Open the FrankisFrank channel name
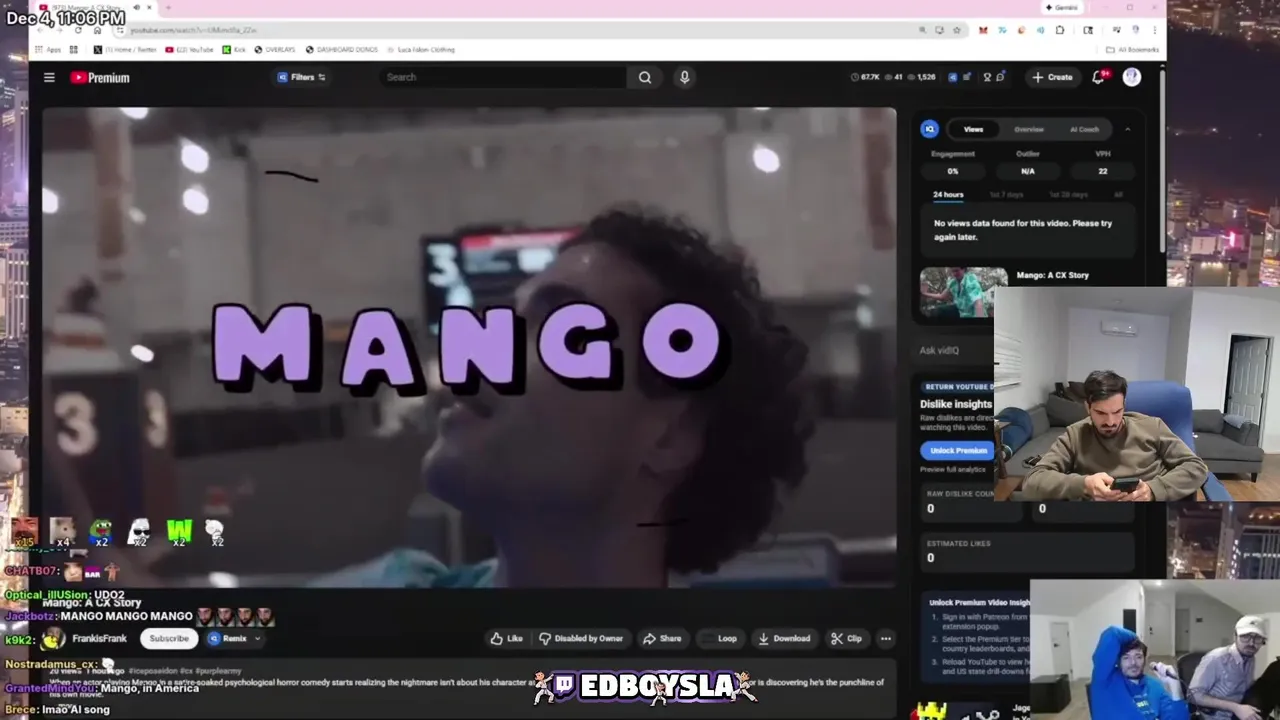 (99, 638)
